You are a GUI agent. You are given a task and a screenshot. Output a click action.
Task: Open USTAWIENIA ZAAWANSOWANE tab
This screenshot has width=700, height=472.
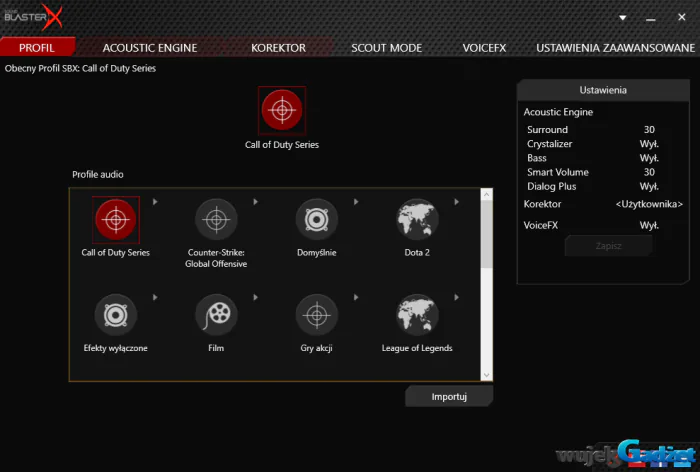click(x=615, y=48)
